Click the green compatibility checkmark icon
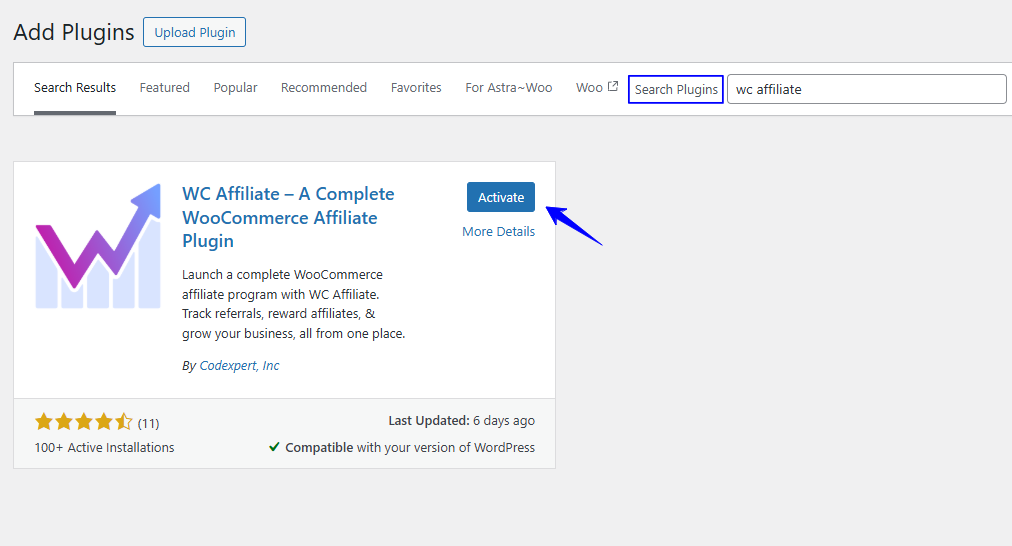This screenshot has width=1012, height=546. pos(274,447)
